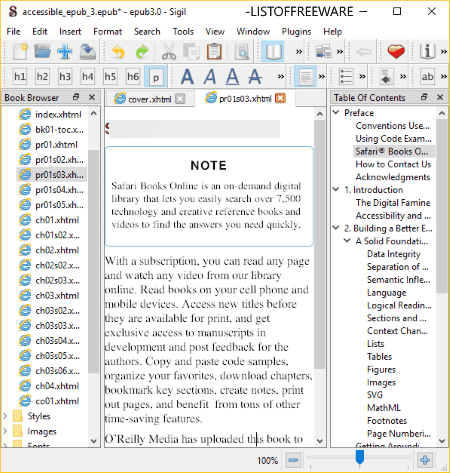This screenshot has height=473, width=450.
Task: Toggle bold with the first A icon
Action: coord(187,77)
